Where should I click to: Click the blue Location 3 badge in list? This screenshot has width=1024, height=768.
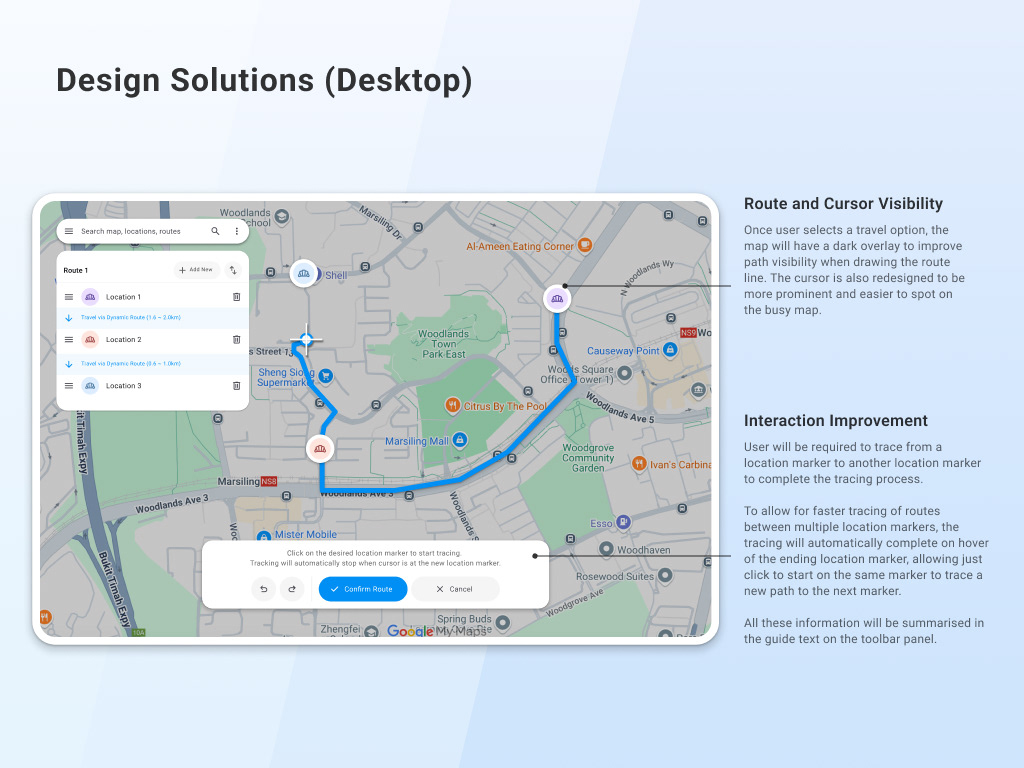[x=90, y=386]
